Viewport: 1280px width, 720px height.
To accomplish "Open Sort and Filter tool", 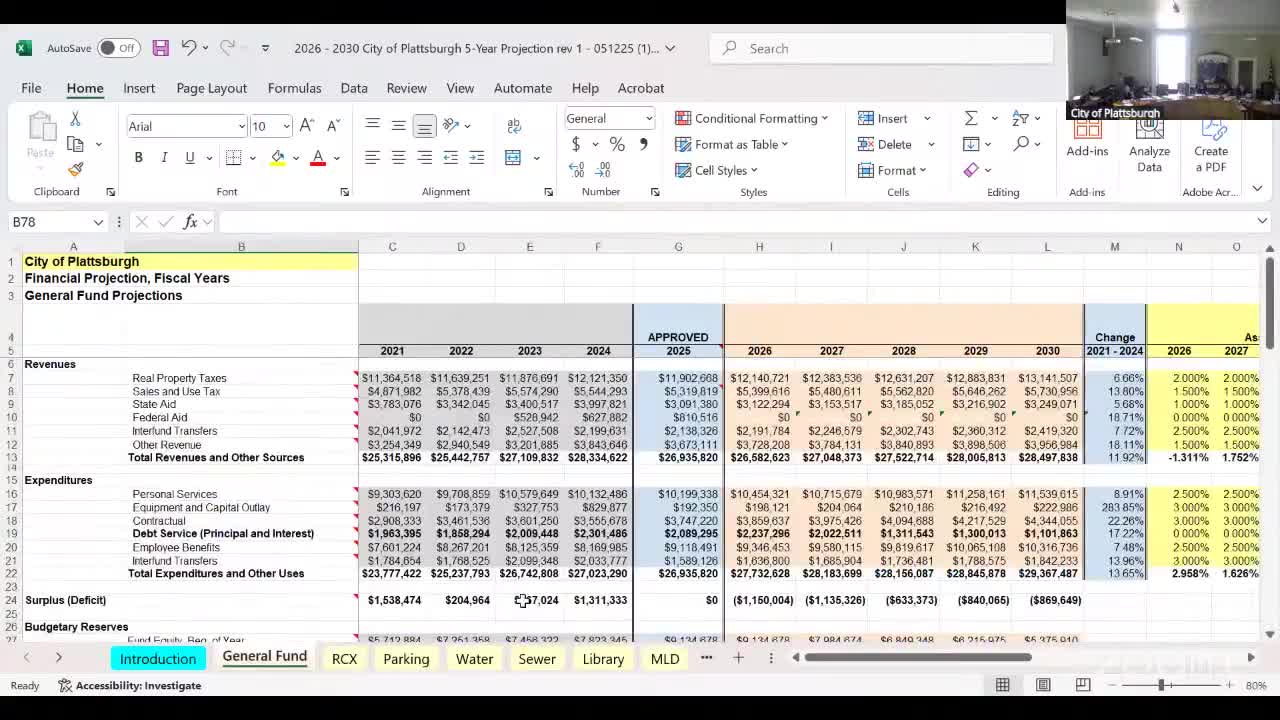I will (x=1020, y=118).
